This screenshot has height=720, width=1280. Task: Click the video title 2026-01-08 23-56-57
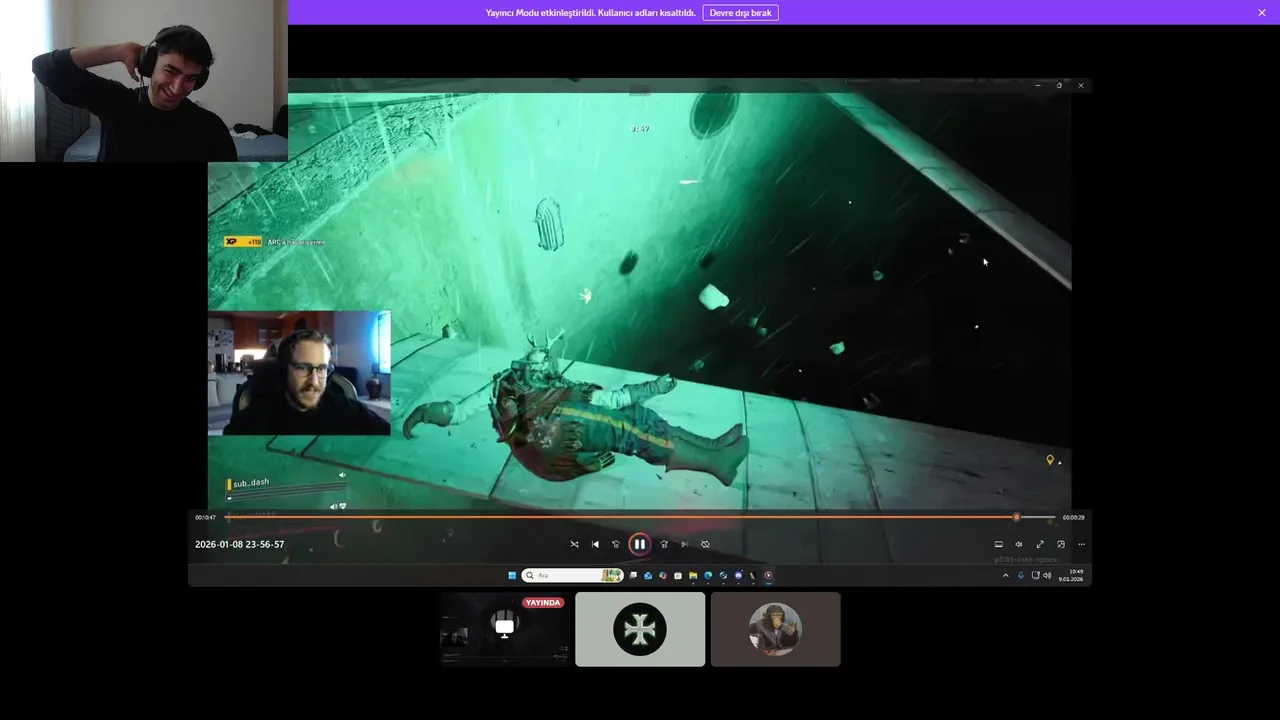click(240, 544)
